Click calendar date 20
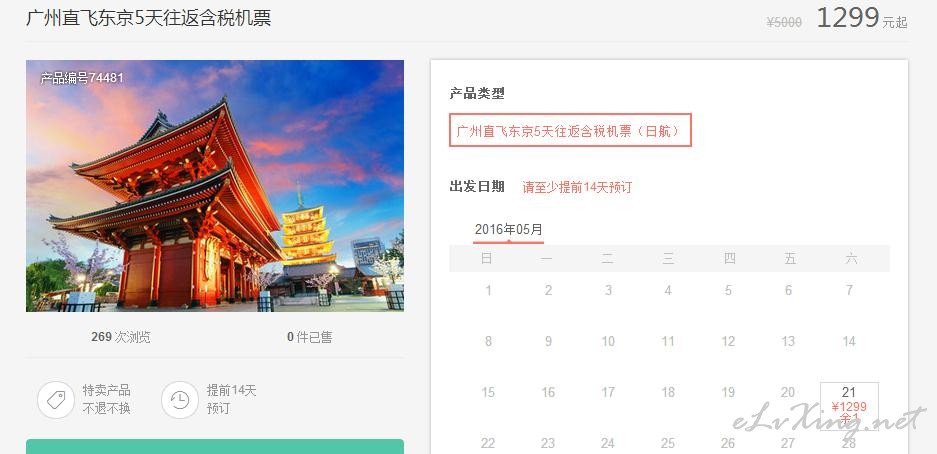Image resolution: width=937 pixels, height=454 pixels. tap(788, 392)
